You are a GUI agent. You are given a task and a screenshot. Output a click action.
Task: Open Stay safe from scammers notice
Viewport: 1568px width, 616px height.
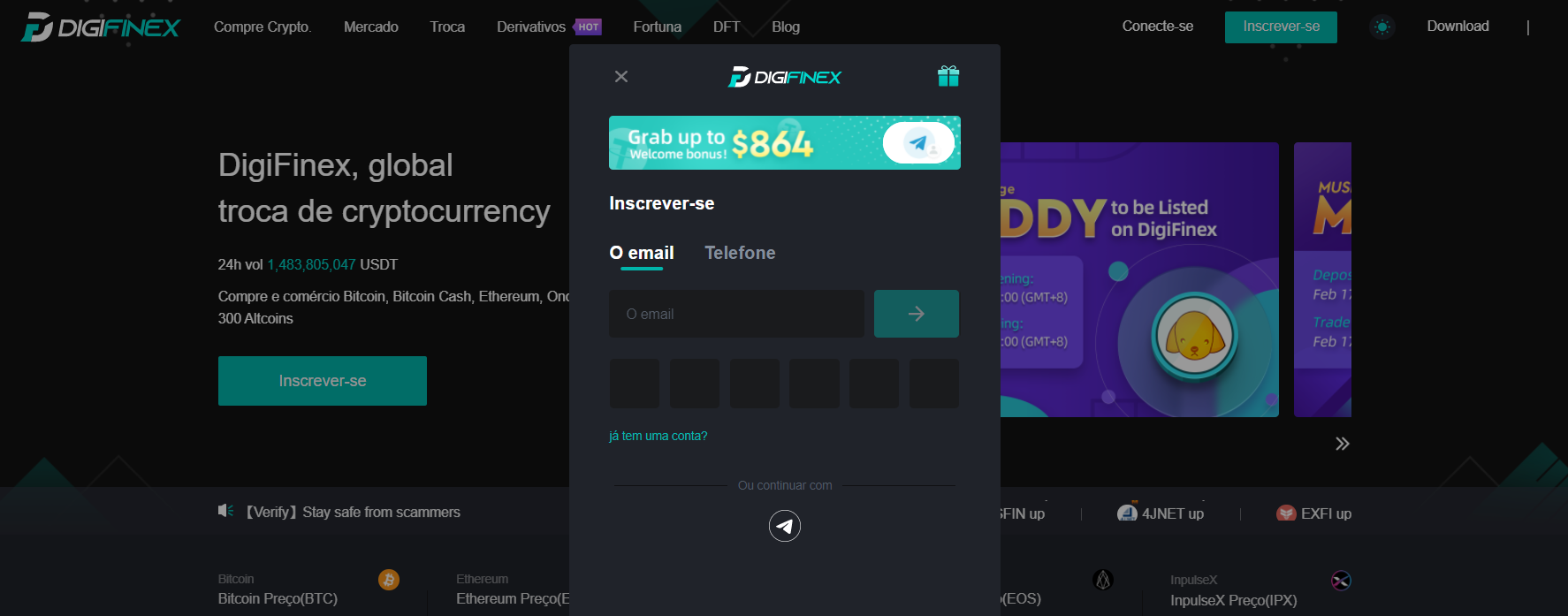tap(354, 512)
